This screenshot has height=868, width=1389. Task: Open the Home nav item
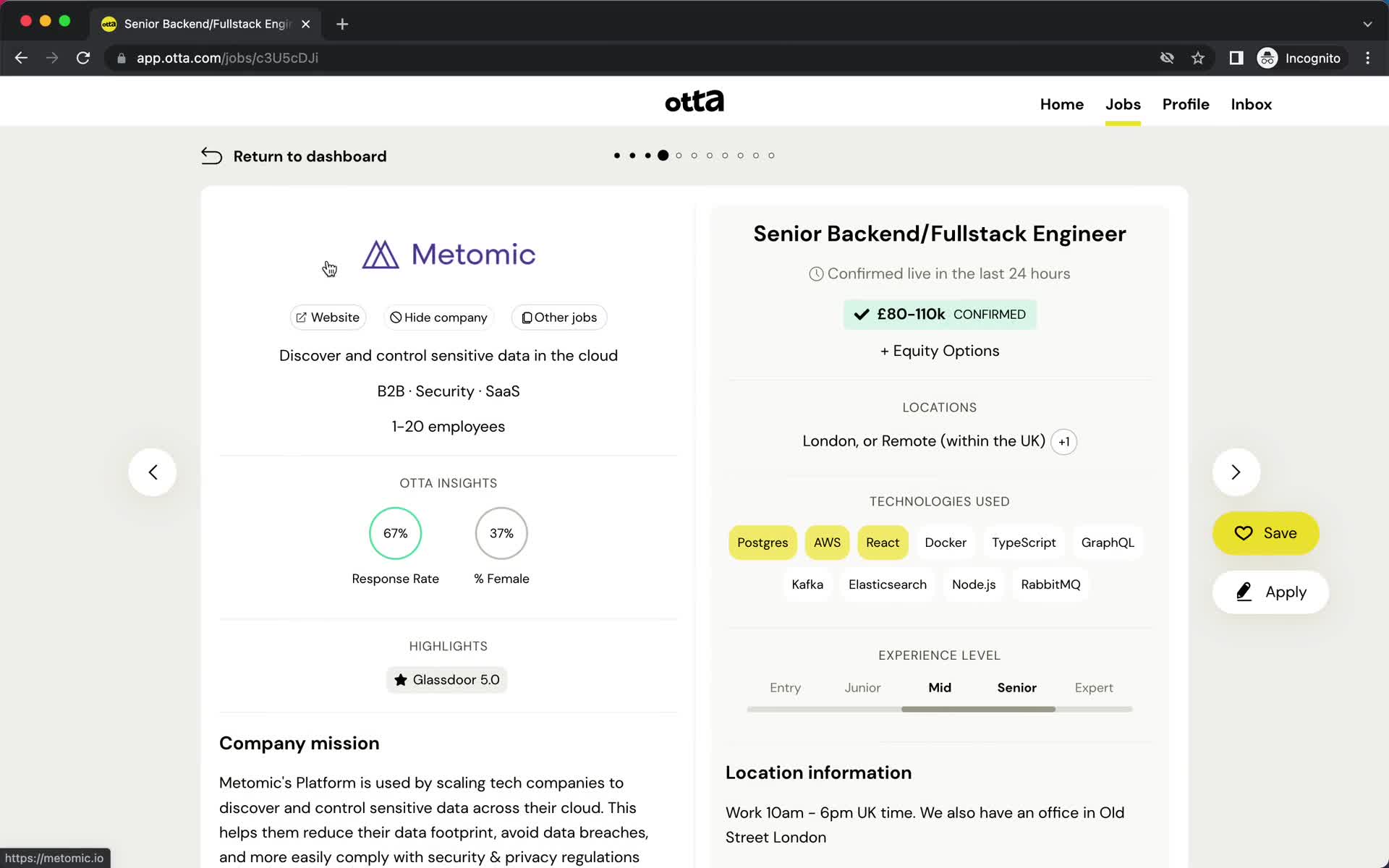click(x=1061, y=104)
